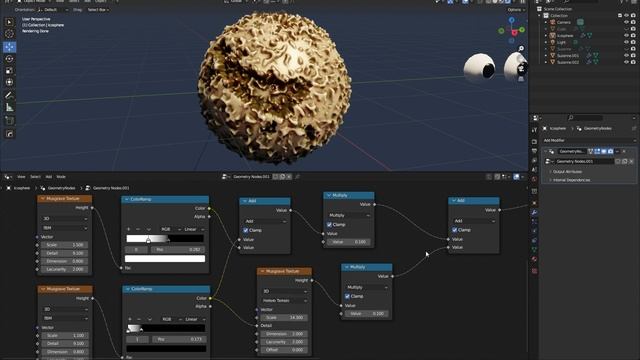Open the node editor View menu
The image size is (640, 360).
click(21, 177)
